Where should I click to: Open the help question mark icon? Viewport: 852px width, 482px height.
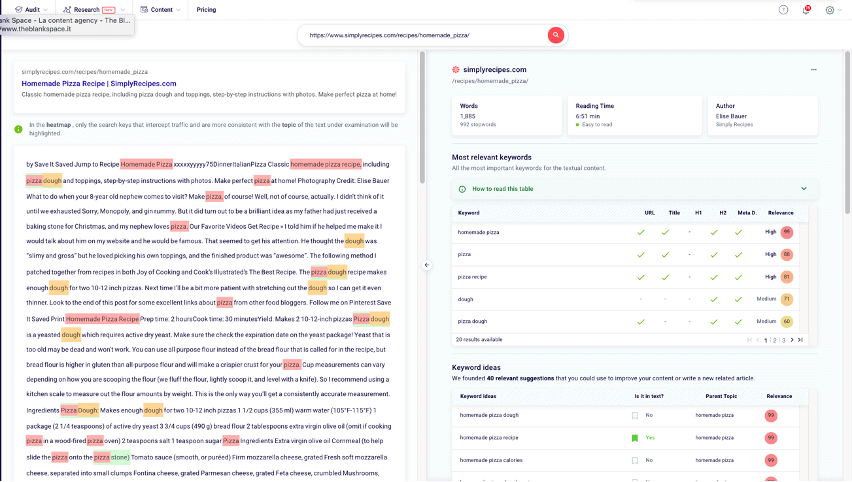[x=783, y=10]
